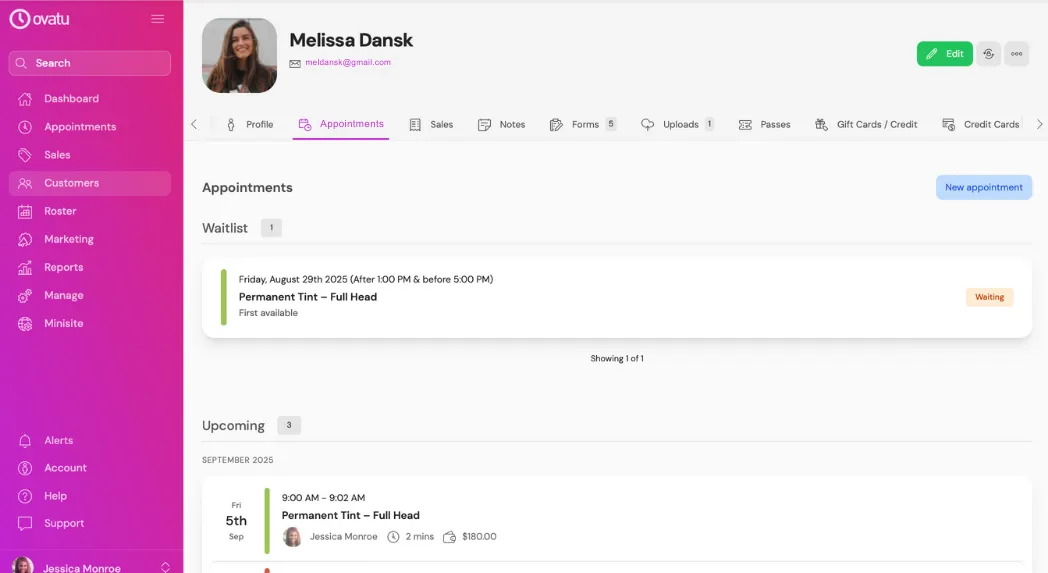Open the Notes tab

(501, 124)
